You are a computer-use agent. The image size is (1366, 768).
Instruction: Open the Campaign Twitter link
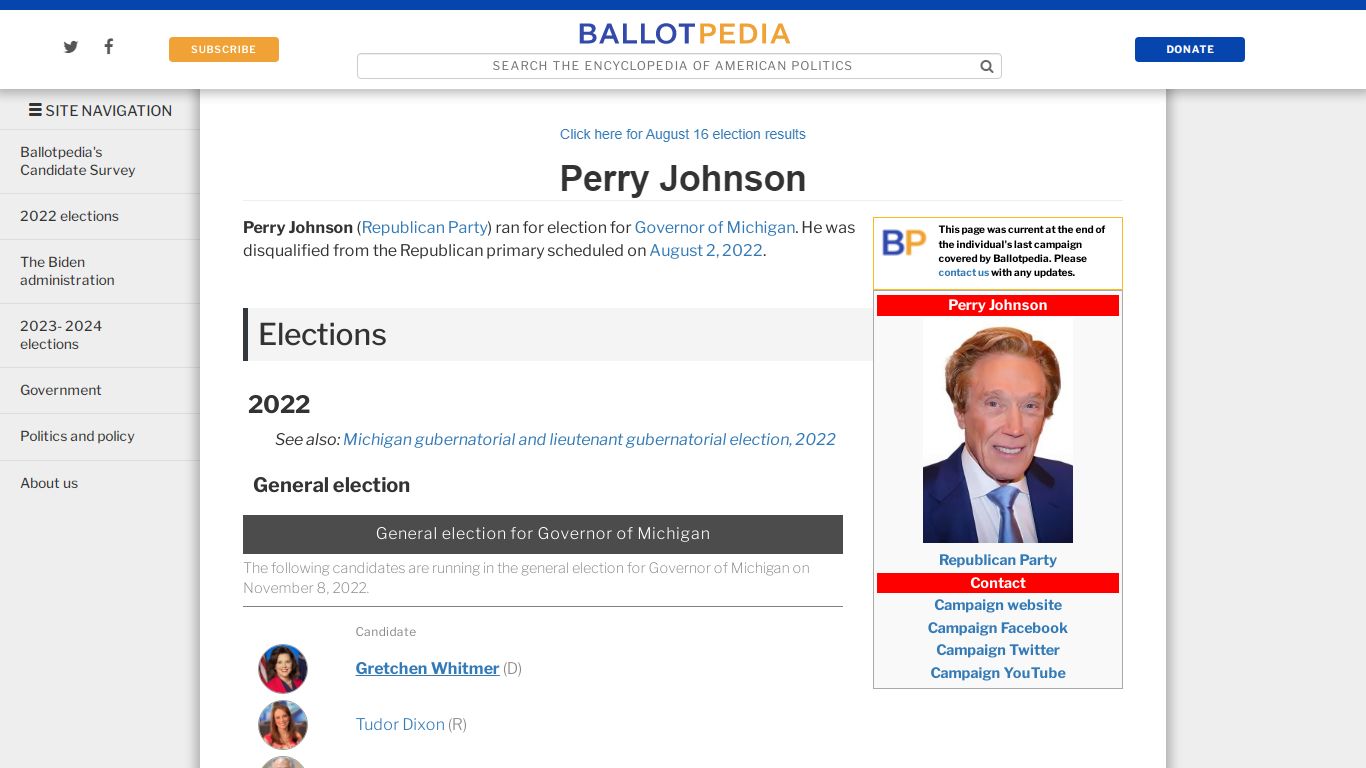point(998,650)
